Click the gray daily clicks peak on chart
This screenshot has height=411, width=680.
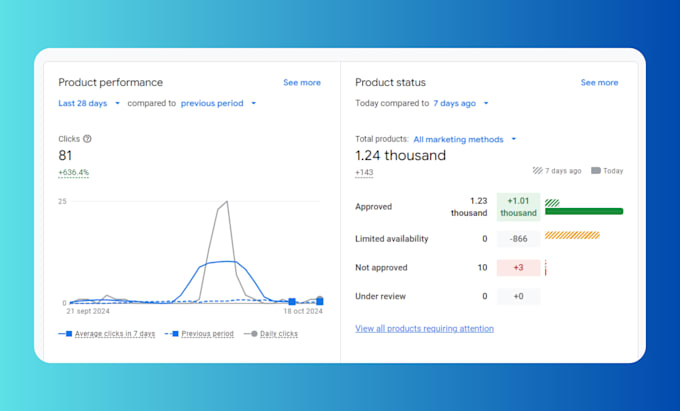[226, 202]
